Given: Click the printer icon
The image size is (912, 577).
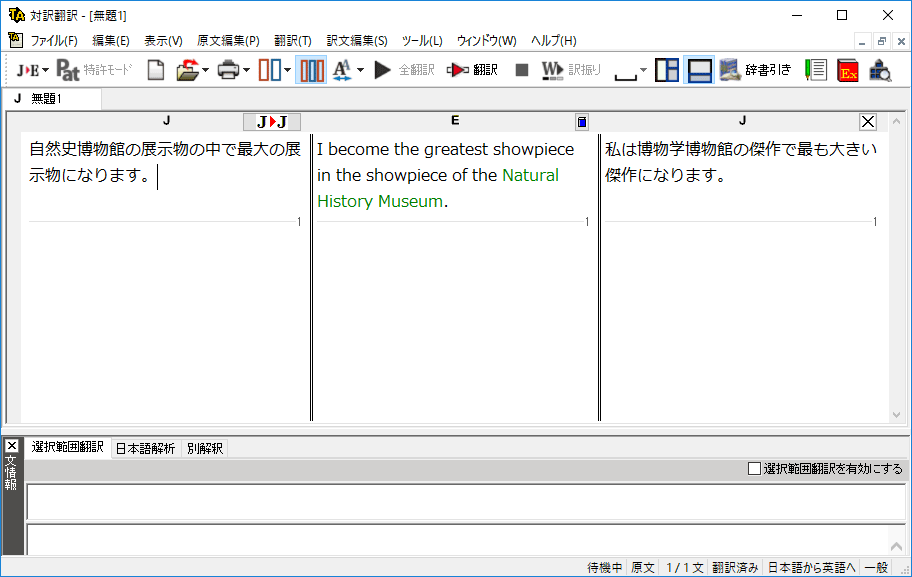Looking at the screenshot, I should tap(228, 70).
